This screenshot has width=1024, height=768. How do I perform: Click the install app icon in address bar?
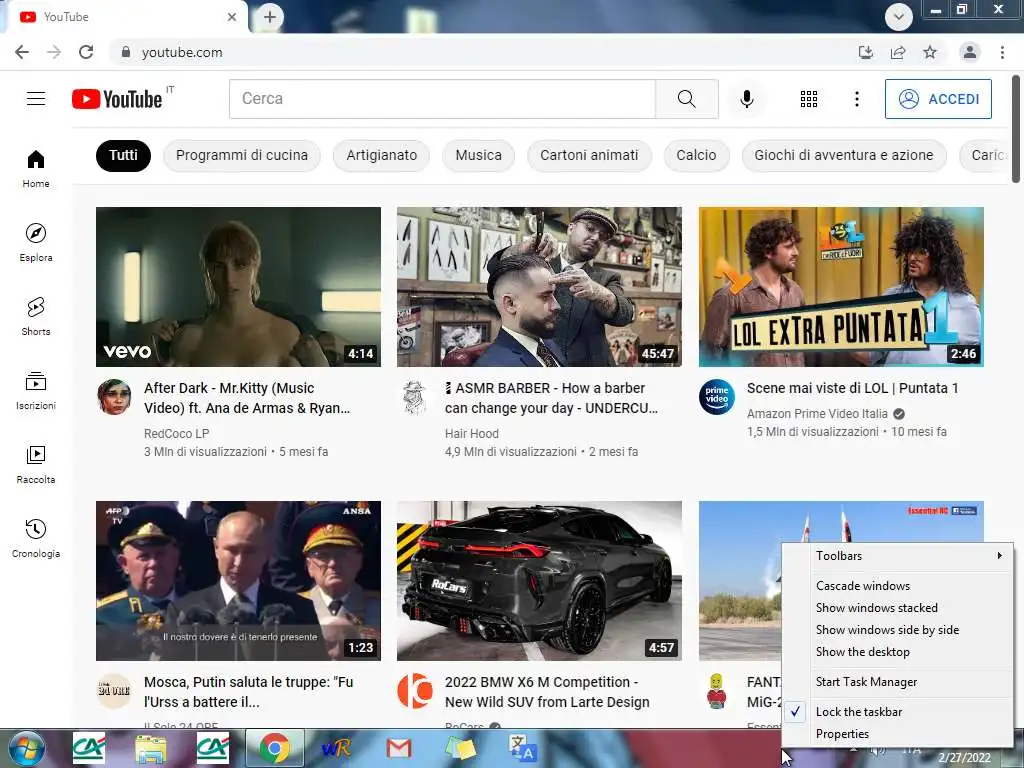[x=866, y=52]
